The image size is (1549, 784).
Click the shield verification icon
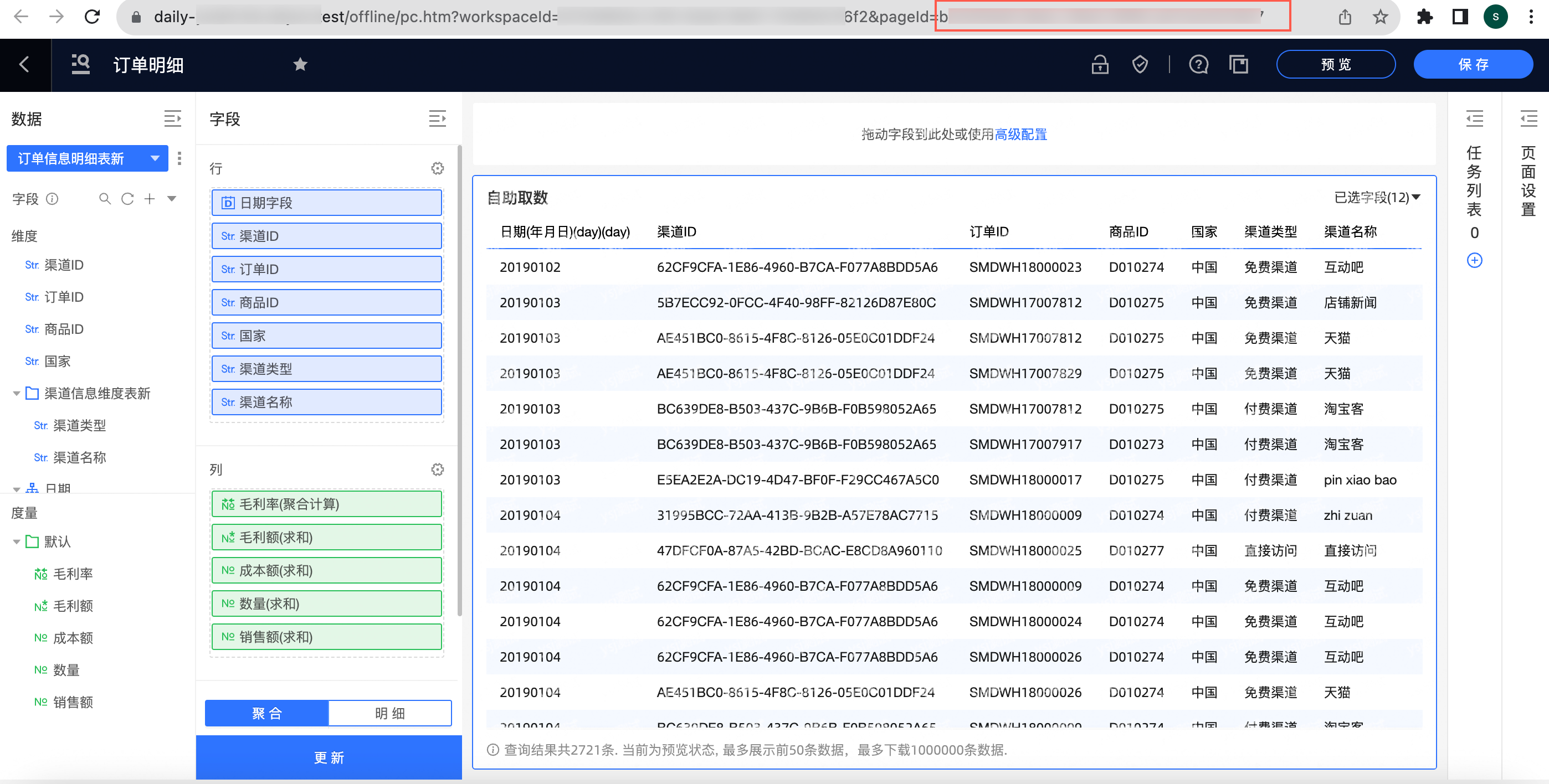click(x=1140, y=64)
